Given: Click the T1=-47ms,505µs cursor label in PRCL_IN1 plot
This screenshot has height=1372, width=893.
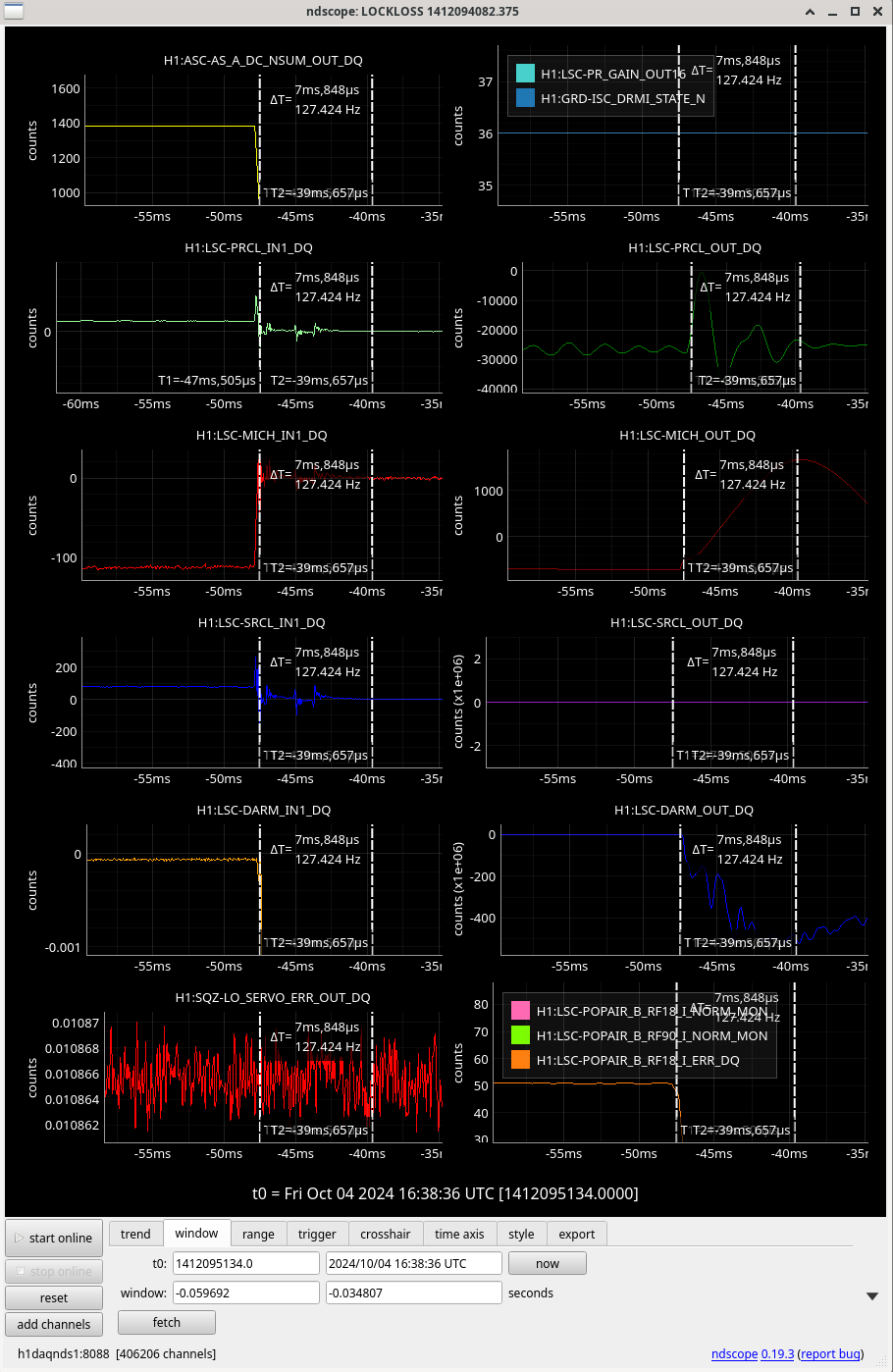Looking at the screenshot, I should point(207,380).
